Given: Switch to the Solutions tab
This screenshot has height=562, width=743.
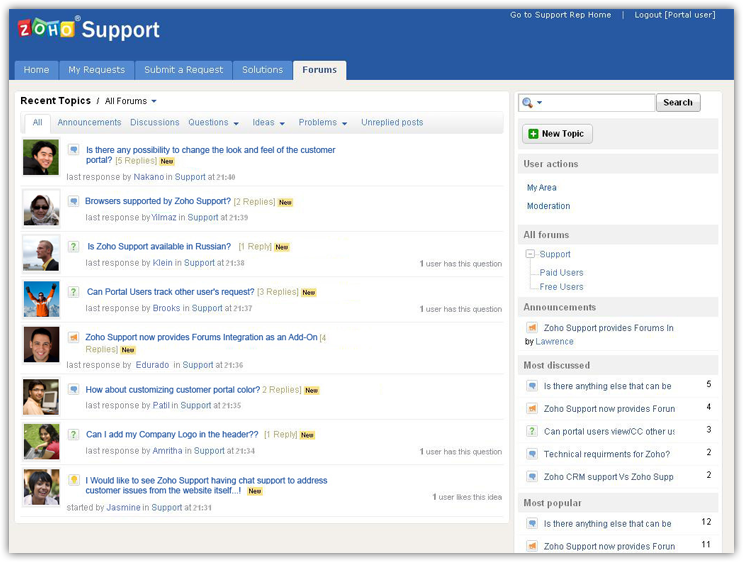Looking at the screenshot, I should pyautogui.click(x=262, y=70).
